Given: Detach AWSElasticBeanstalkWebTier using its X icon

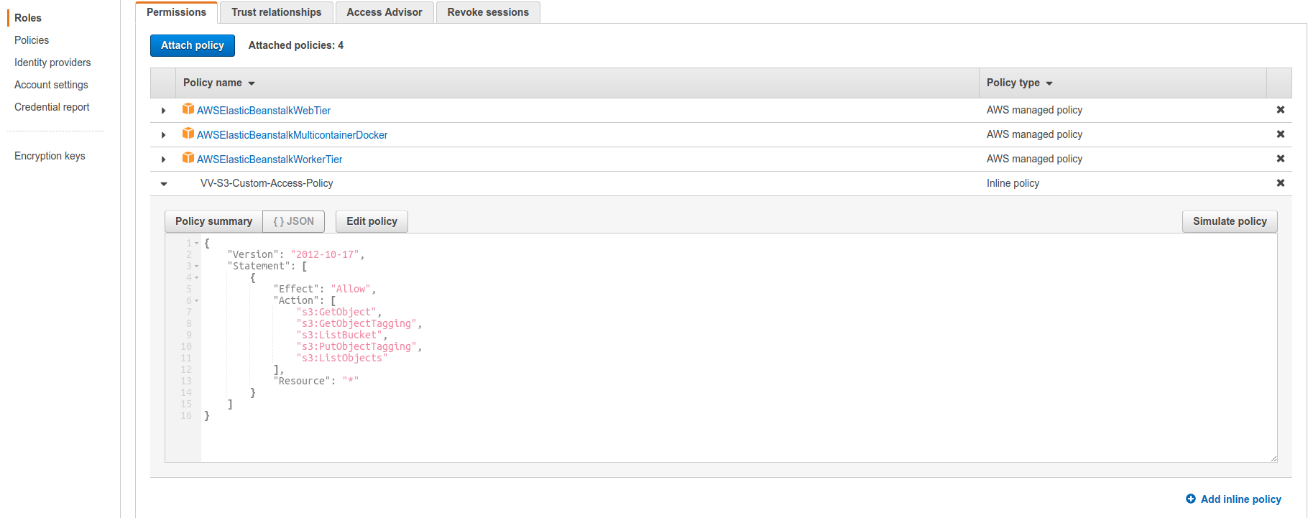Looking at the screenshot, I should pyautogui.click(x=1280, y=110).
